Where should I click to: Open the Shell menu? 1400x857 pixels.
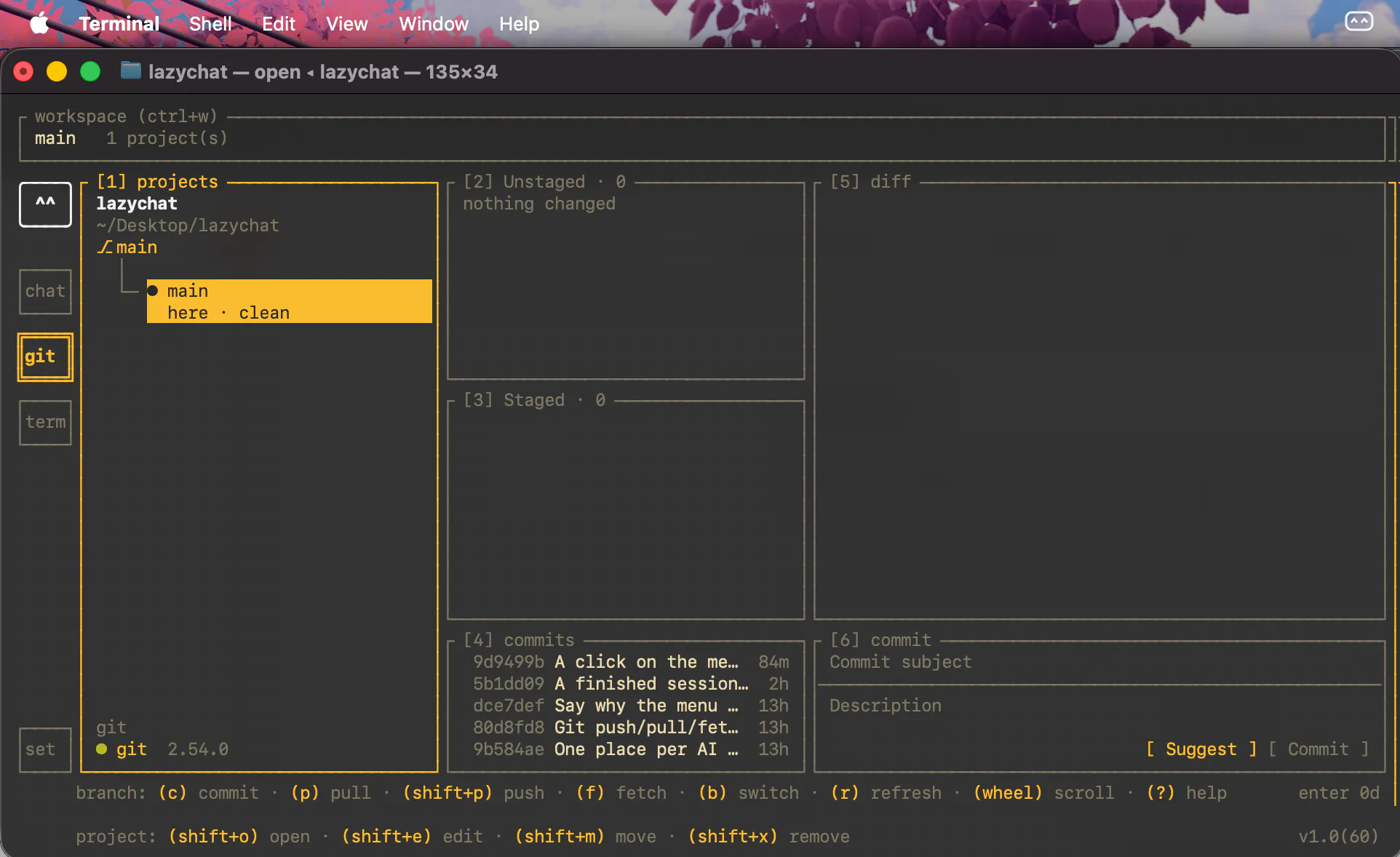[210, 24]
